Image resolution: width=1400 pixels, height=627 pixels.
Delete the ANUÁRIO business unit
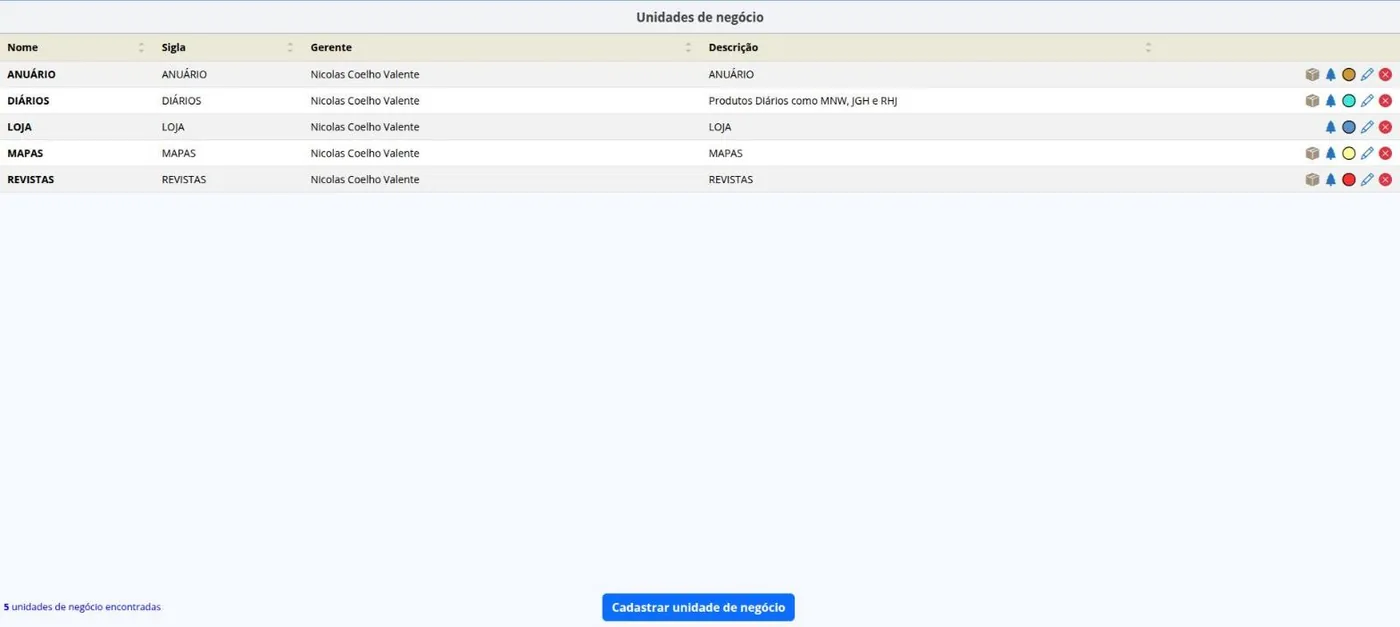tap(1385, 74)
